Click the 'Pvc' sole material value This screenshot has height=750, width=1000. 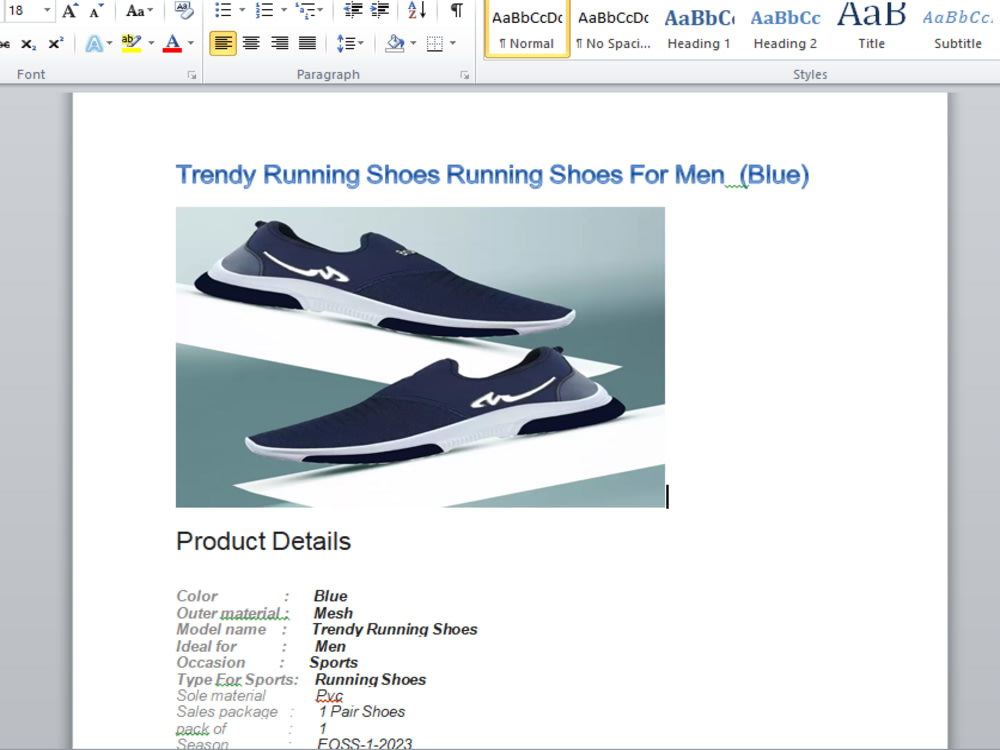330,696
